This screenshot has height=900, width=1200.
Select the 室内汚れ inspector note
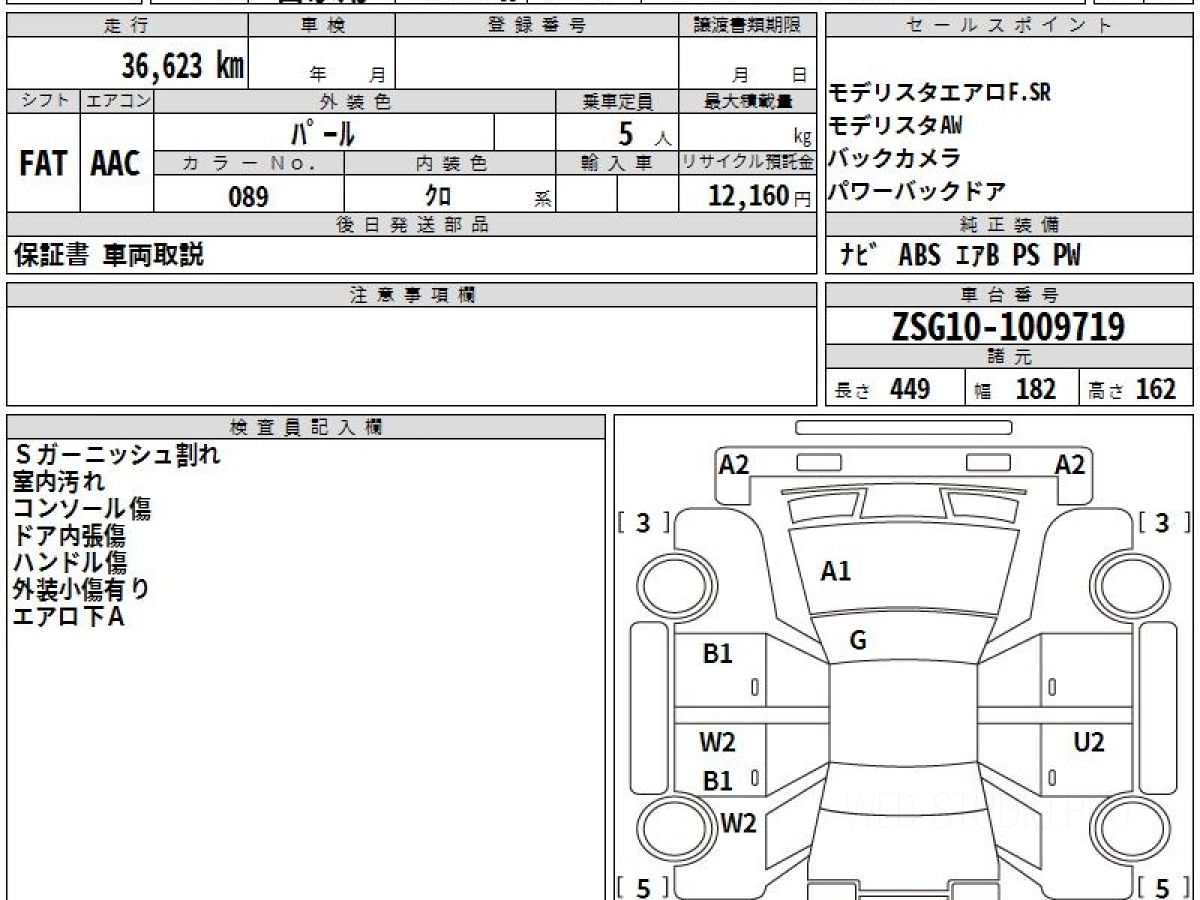click(x=58, y=481)
